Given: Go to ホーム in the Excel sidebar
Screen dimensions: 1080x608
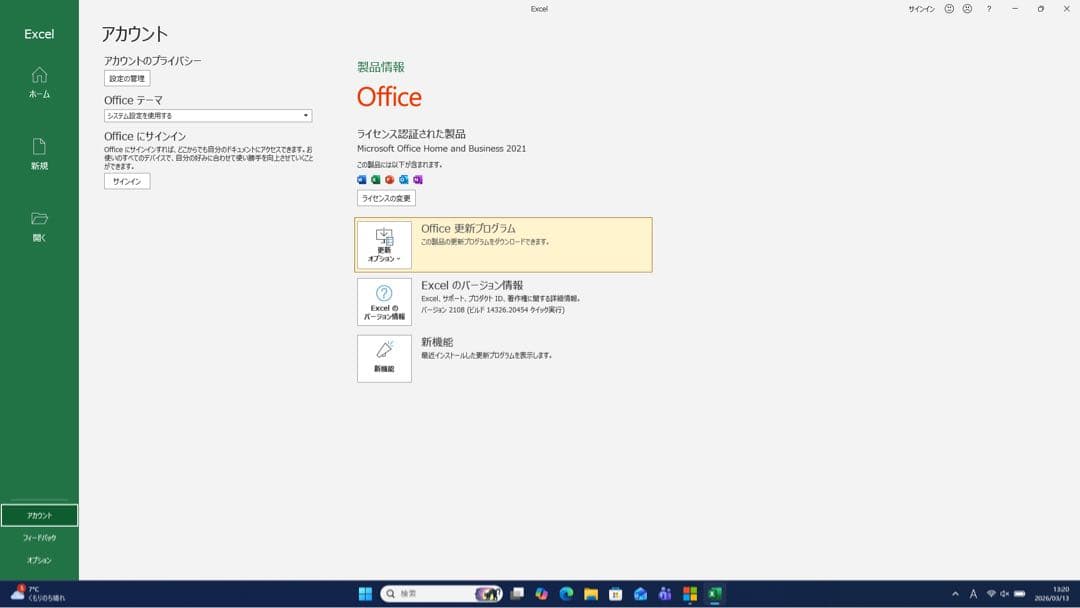Looking at the screenshot, I should (x=39, y=83).
